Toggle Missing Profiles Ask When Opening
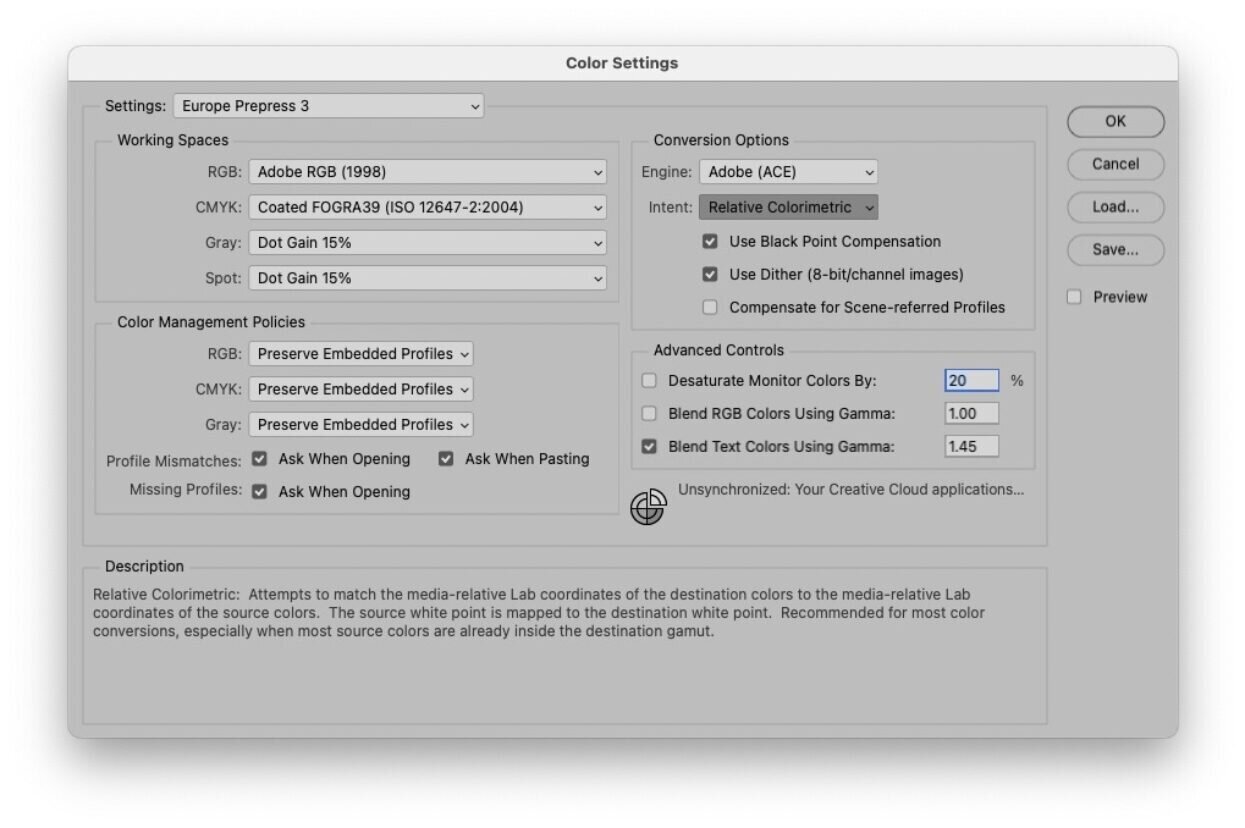 point(260,492)
